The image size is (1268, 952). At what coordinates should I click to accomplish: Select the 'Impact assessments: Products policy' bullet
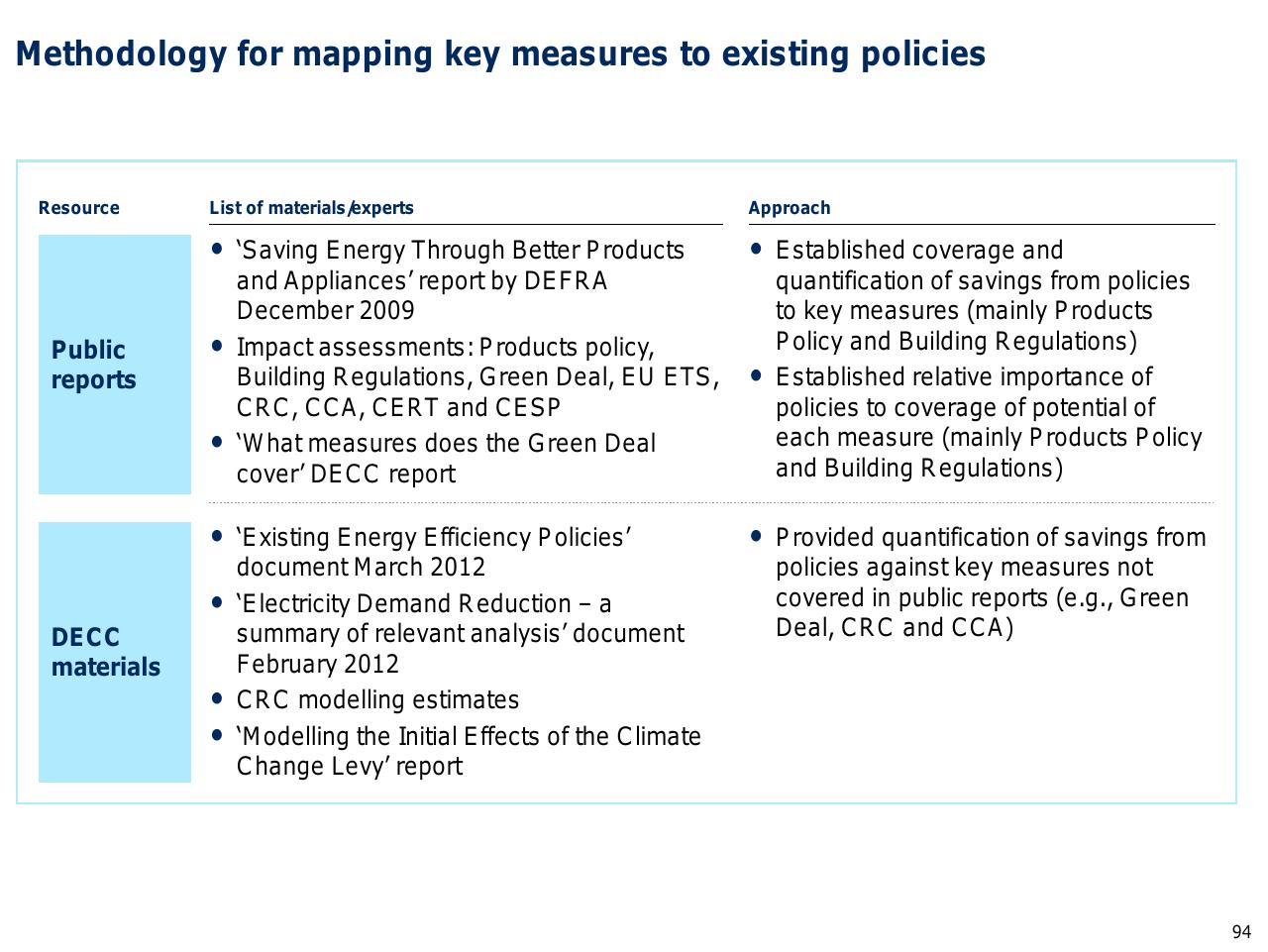(465, 377)
